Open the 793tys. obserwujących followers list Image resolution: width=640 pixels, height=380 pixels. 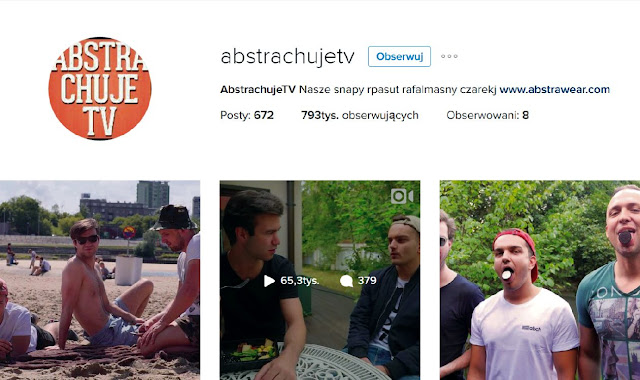coord(360,116)
